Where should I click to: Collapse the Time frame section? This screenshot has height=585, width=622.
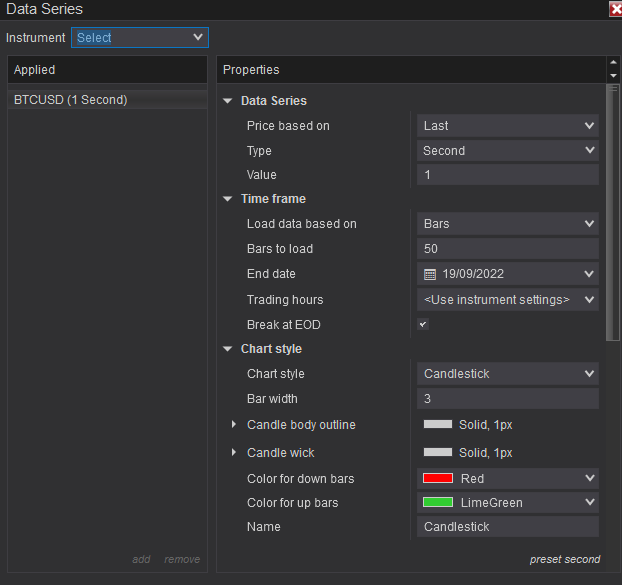(228, 199)
